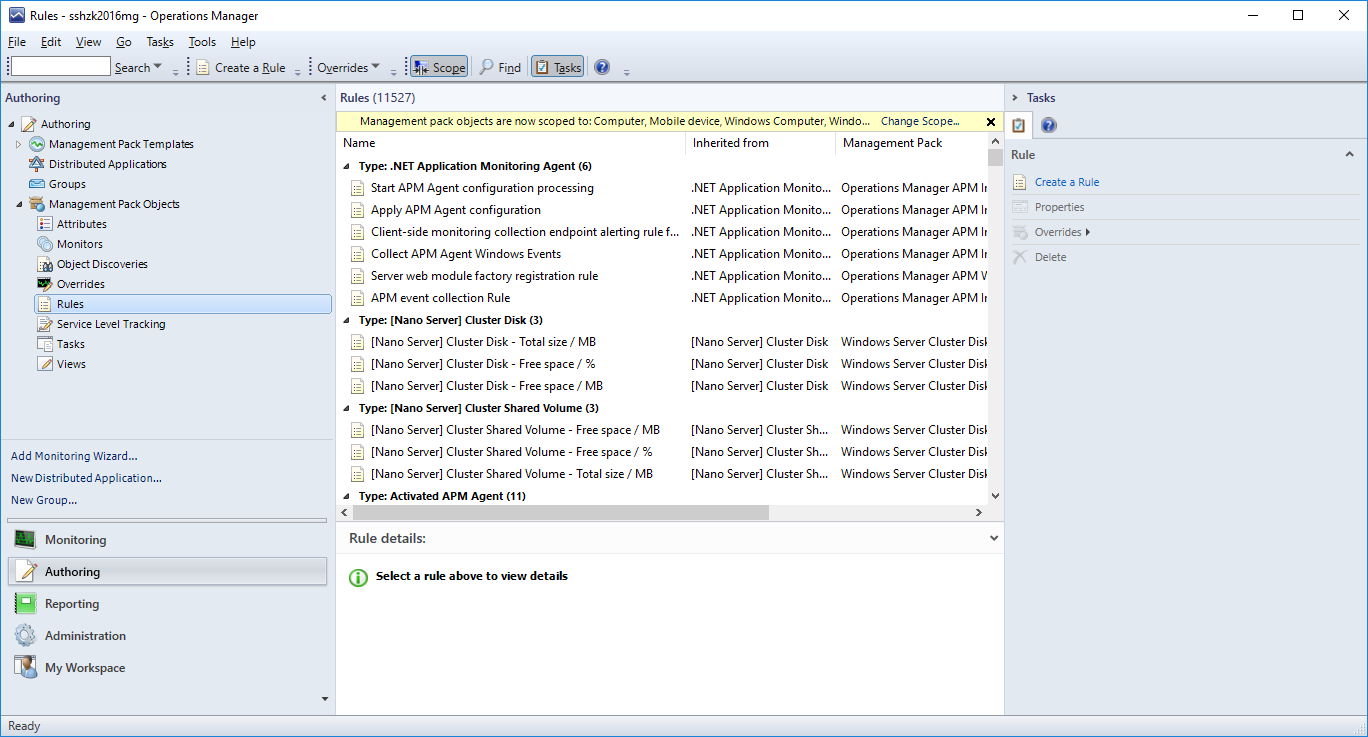Click the Monitoring workspace icon

pyautogui.click(x=25, y=540)
